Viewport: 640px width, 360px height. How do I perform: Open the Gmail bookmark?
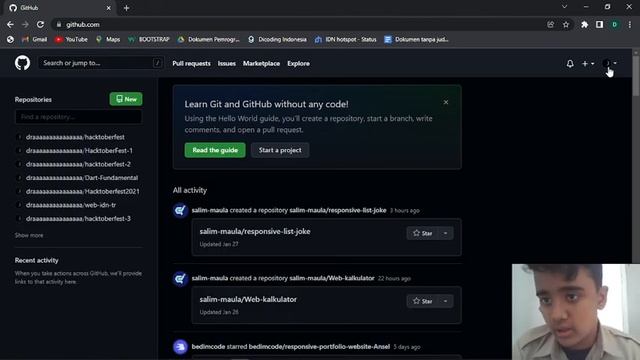[34, 40]
